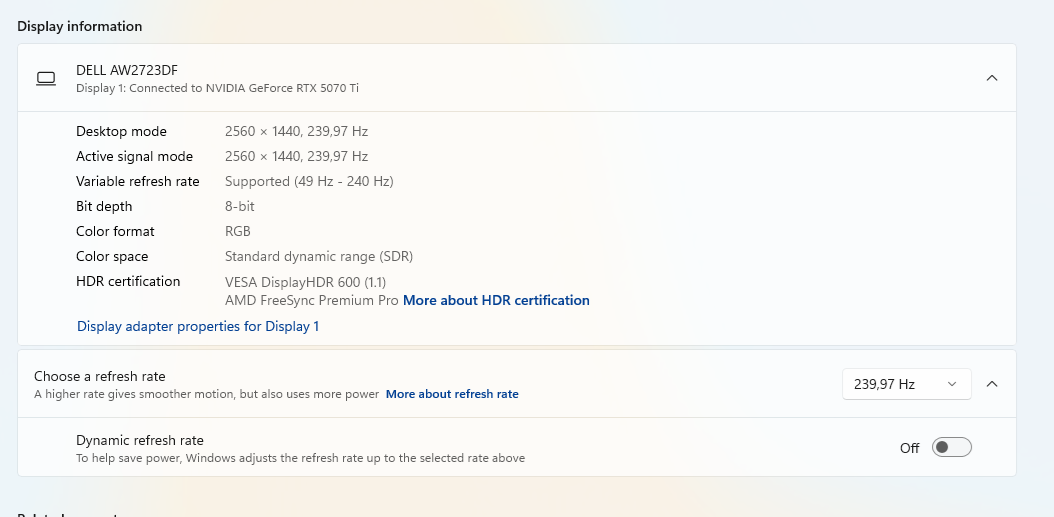Click the Display information heading
This screenshot has height=517, width=1054.
click(x=80, y=26)
